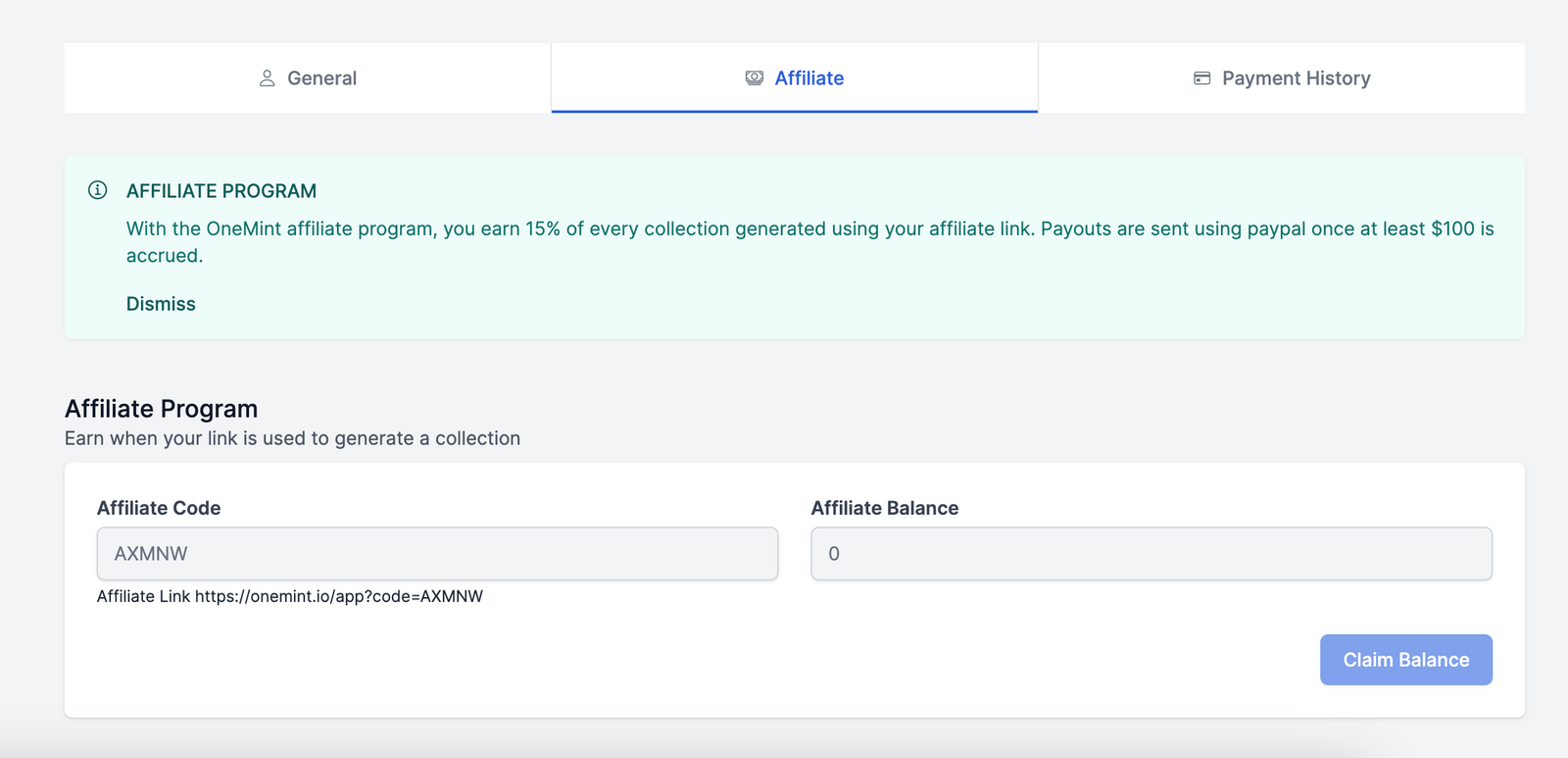Click the green informational banner
Viewport: 1568px width, 758px height.
coord(784,247)
